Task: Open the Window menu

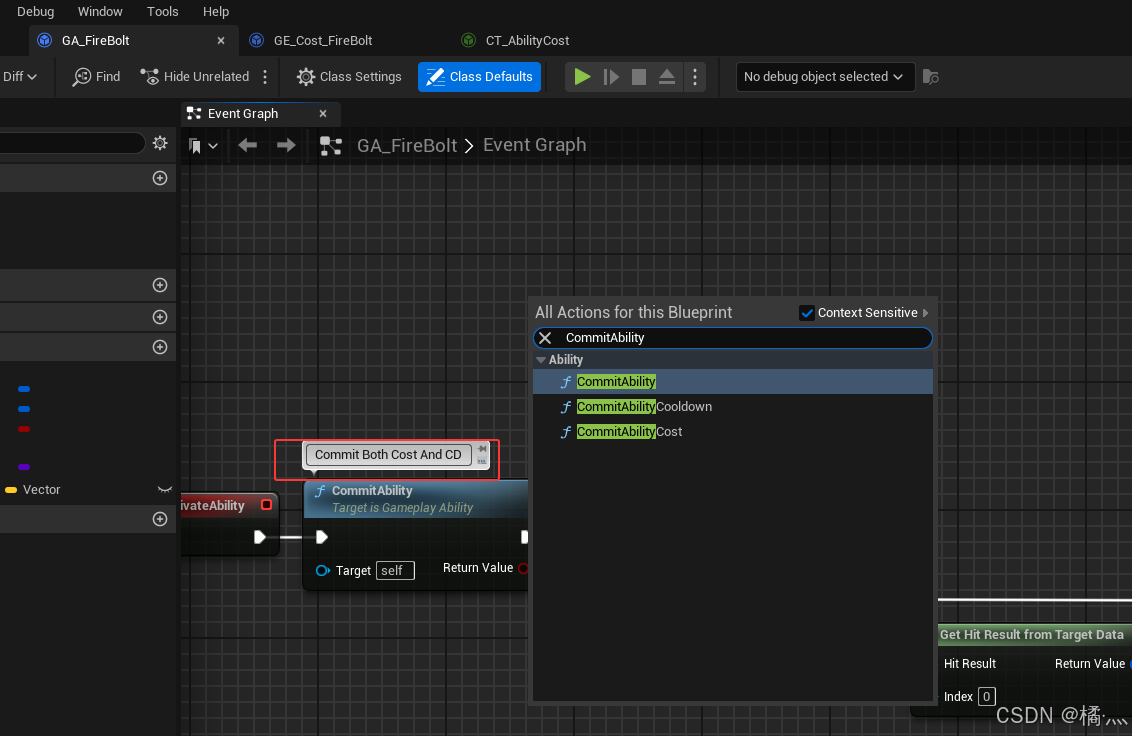Action: (100, 12)
